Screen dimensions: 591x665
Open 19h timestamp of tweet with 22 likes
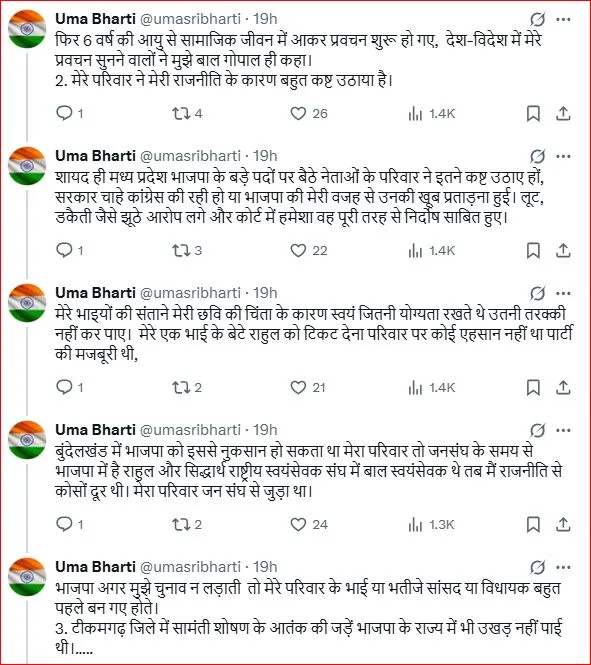(265, 156)
